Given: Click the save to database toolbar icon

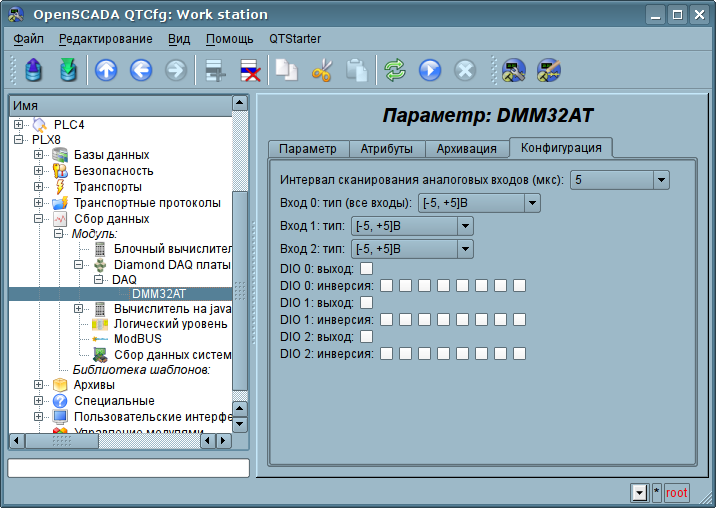Looking at the screenshot, I should pos(67,70).
